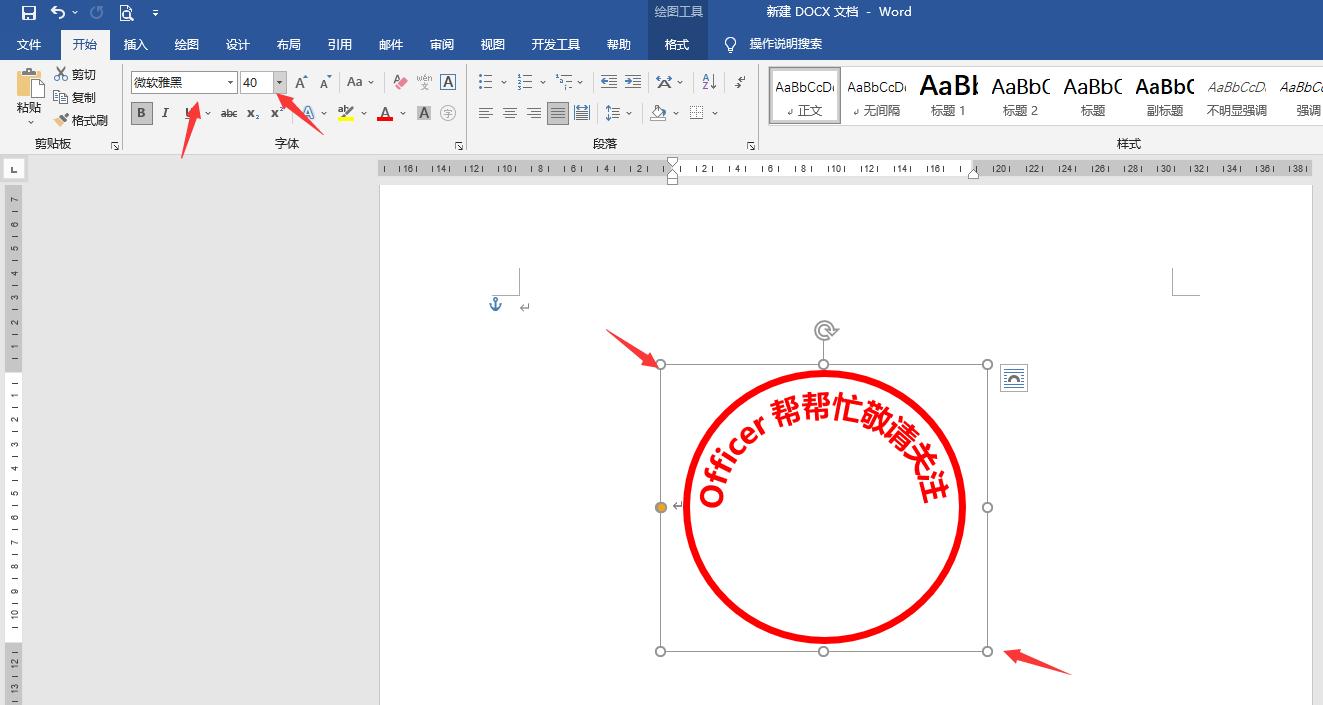The width and height of the screenshot is (1323, 705).
Task: Expand the font name dropdown (微软雅黑)
Action: [x=230, y=82]
